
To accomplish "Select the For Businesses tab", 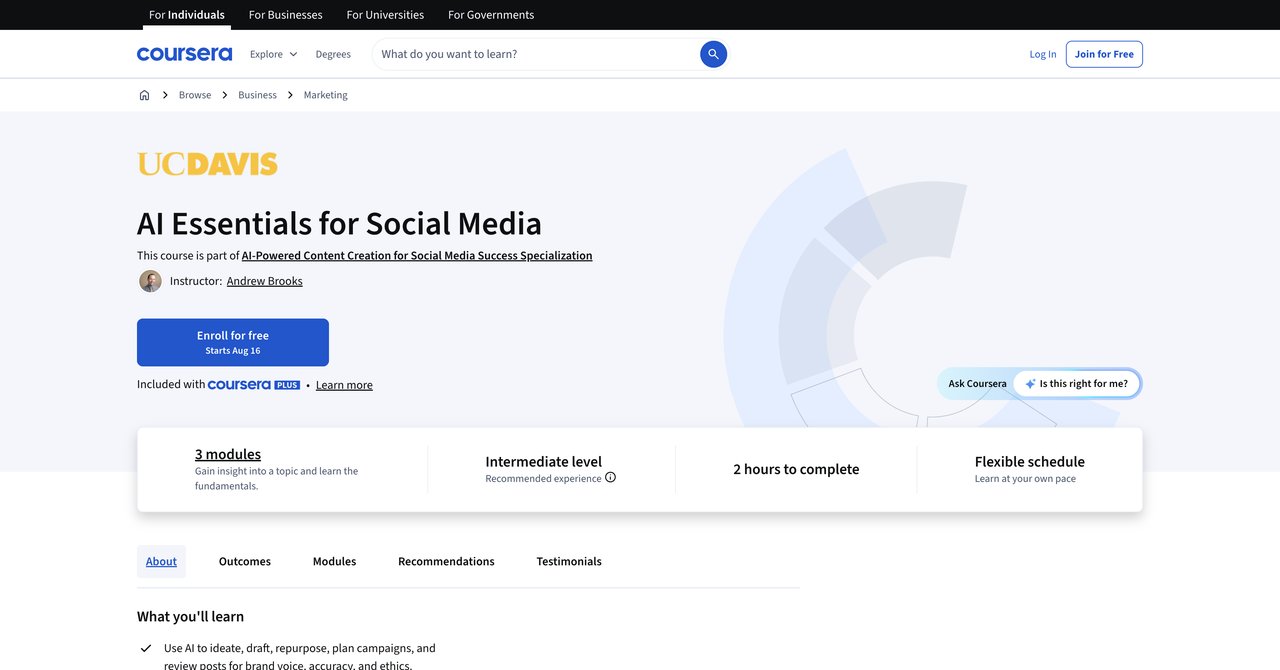I will coord(285,15).
